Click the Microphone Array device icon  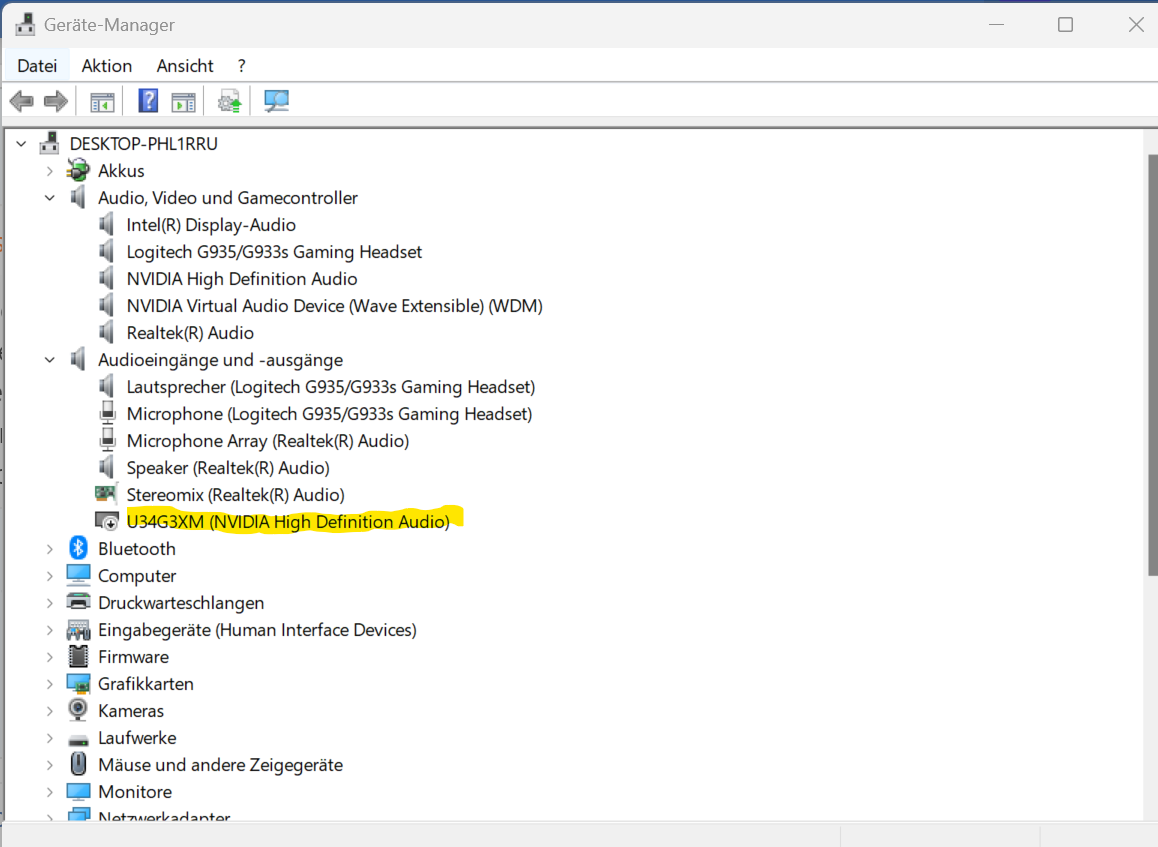coord(108,439)
